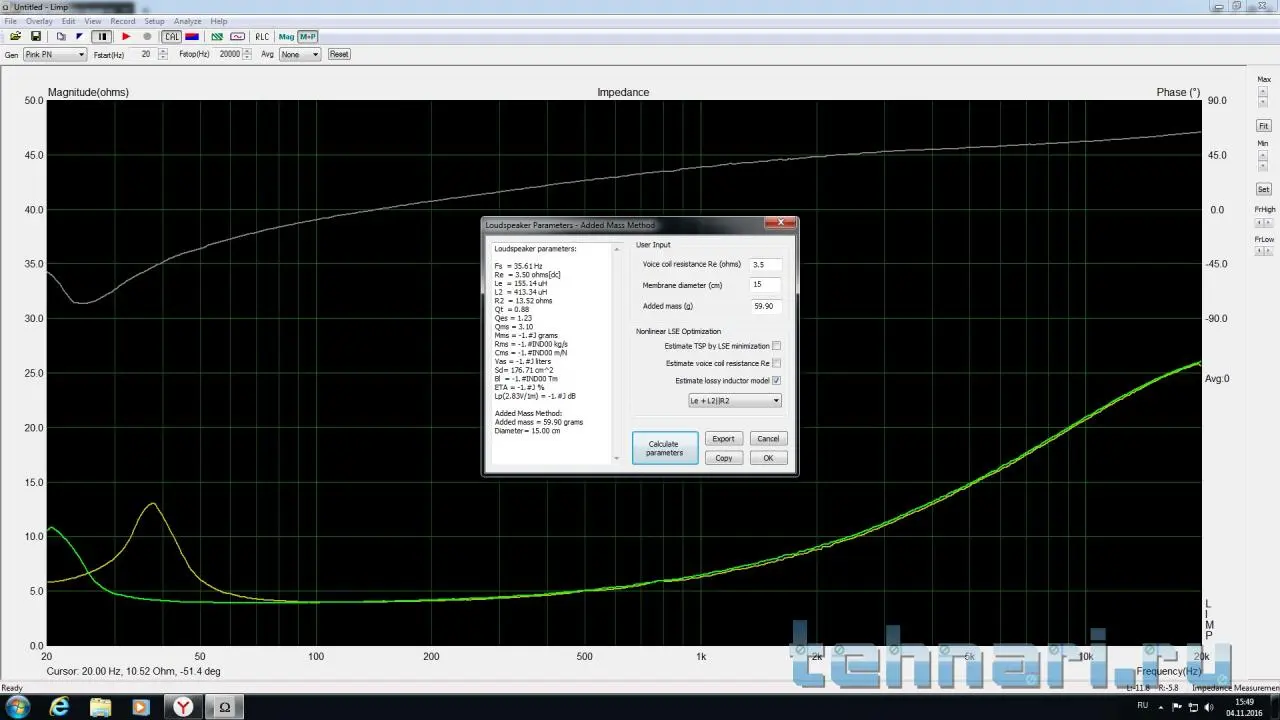Expand the Pink PN generator dropdown
Image resolution: width=1280 pixels, height=720 pixels.
coord(56,54)
